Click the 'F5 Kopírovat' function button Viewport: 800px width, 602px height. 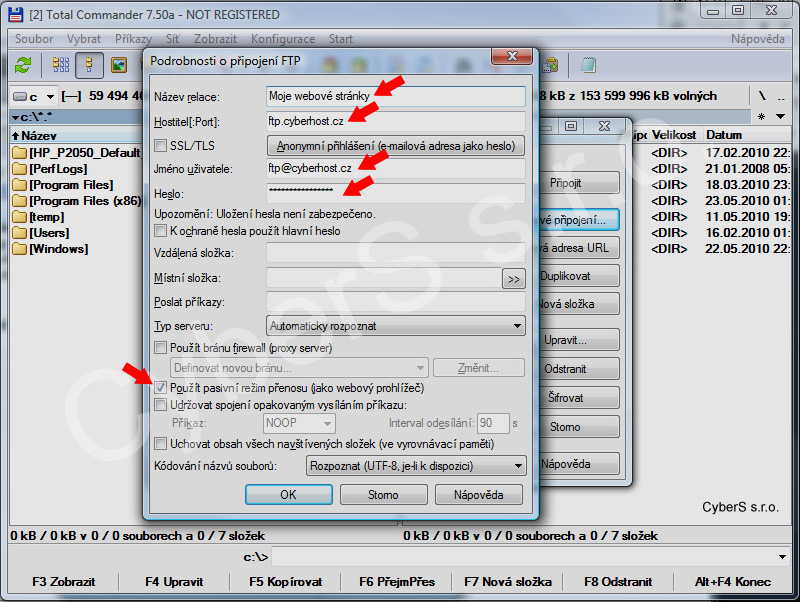[286, 582]
